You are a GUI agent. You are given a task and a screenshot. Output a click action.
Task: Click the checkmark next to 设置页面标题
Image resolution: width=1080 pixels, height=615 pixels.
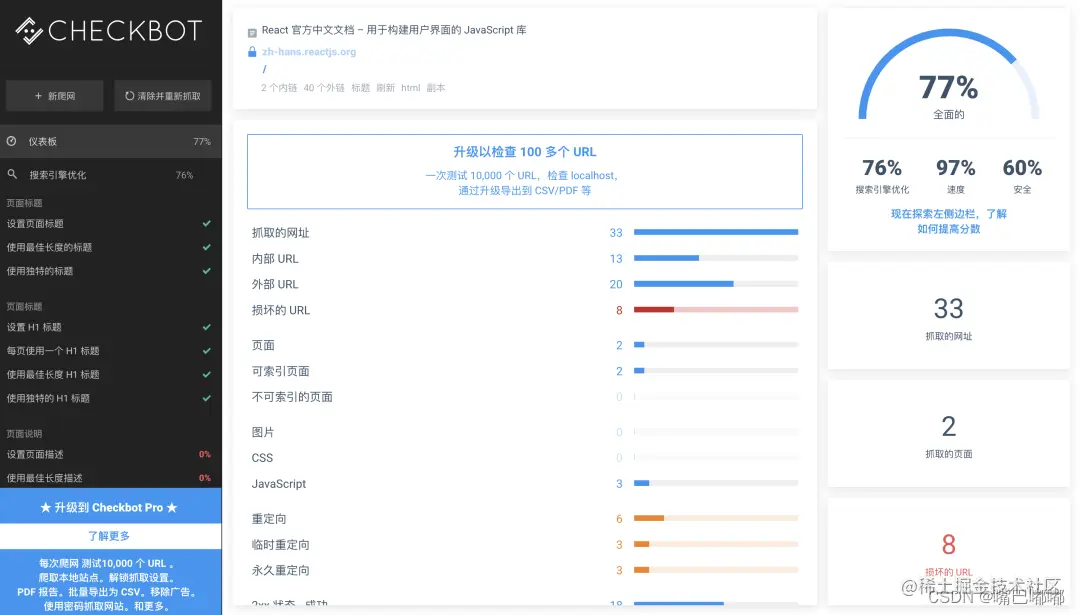click(208, 224)
